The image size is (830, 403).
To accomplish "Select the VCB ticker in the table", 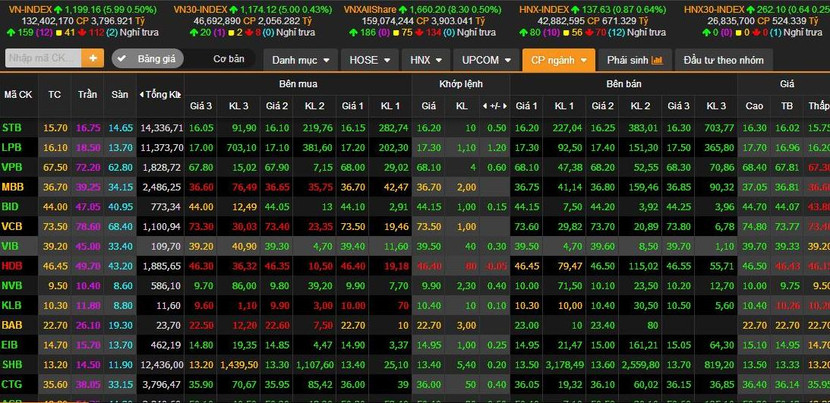I will coord(12,226).
